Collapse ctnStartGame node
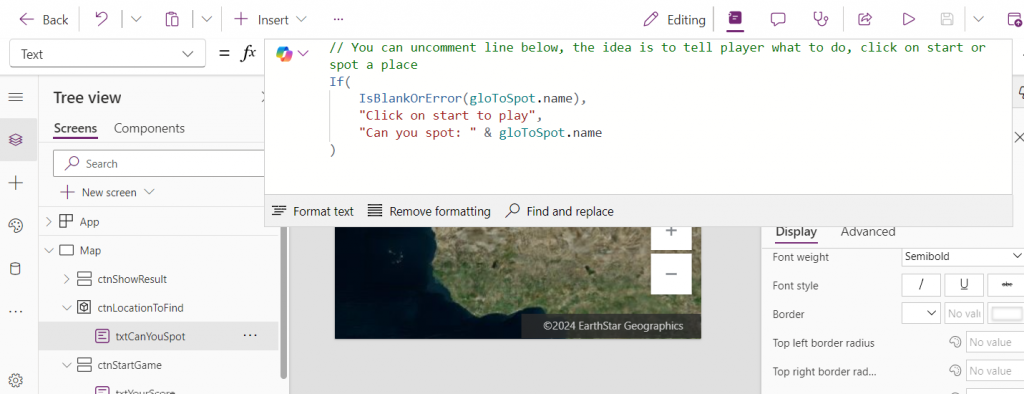This screenshot has height=394, width=1024. [x=66, y=365]
